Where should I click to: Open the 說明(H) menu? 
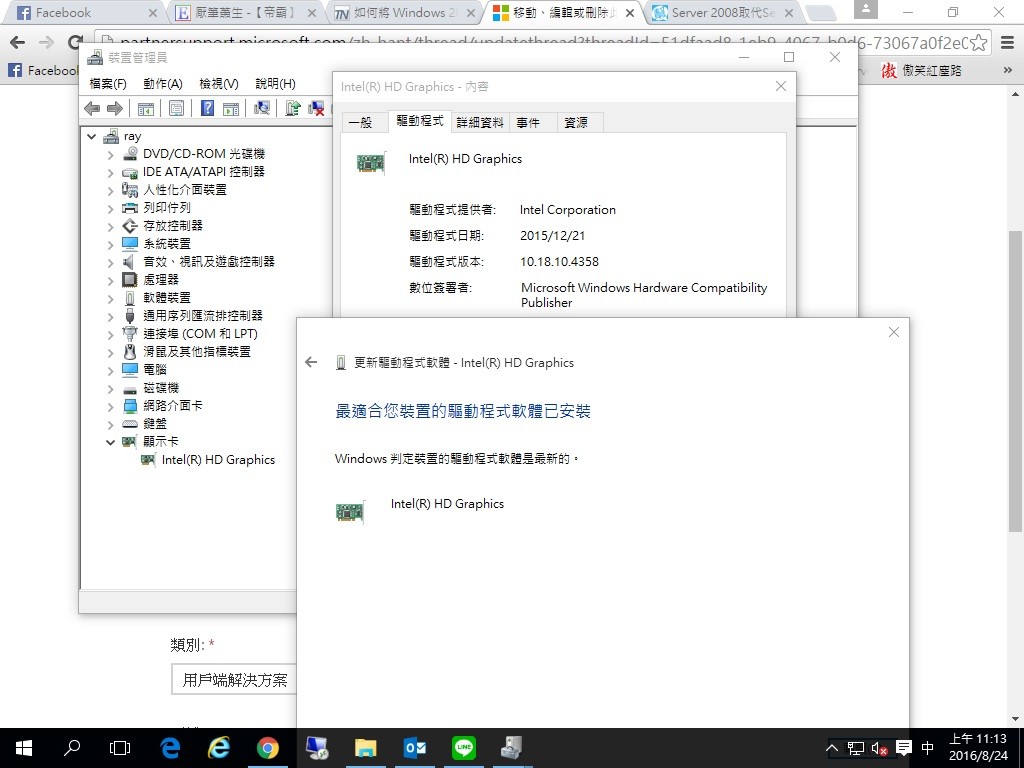(275, 84)
